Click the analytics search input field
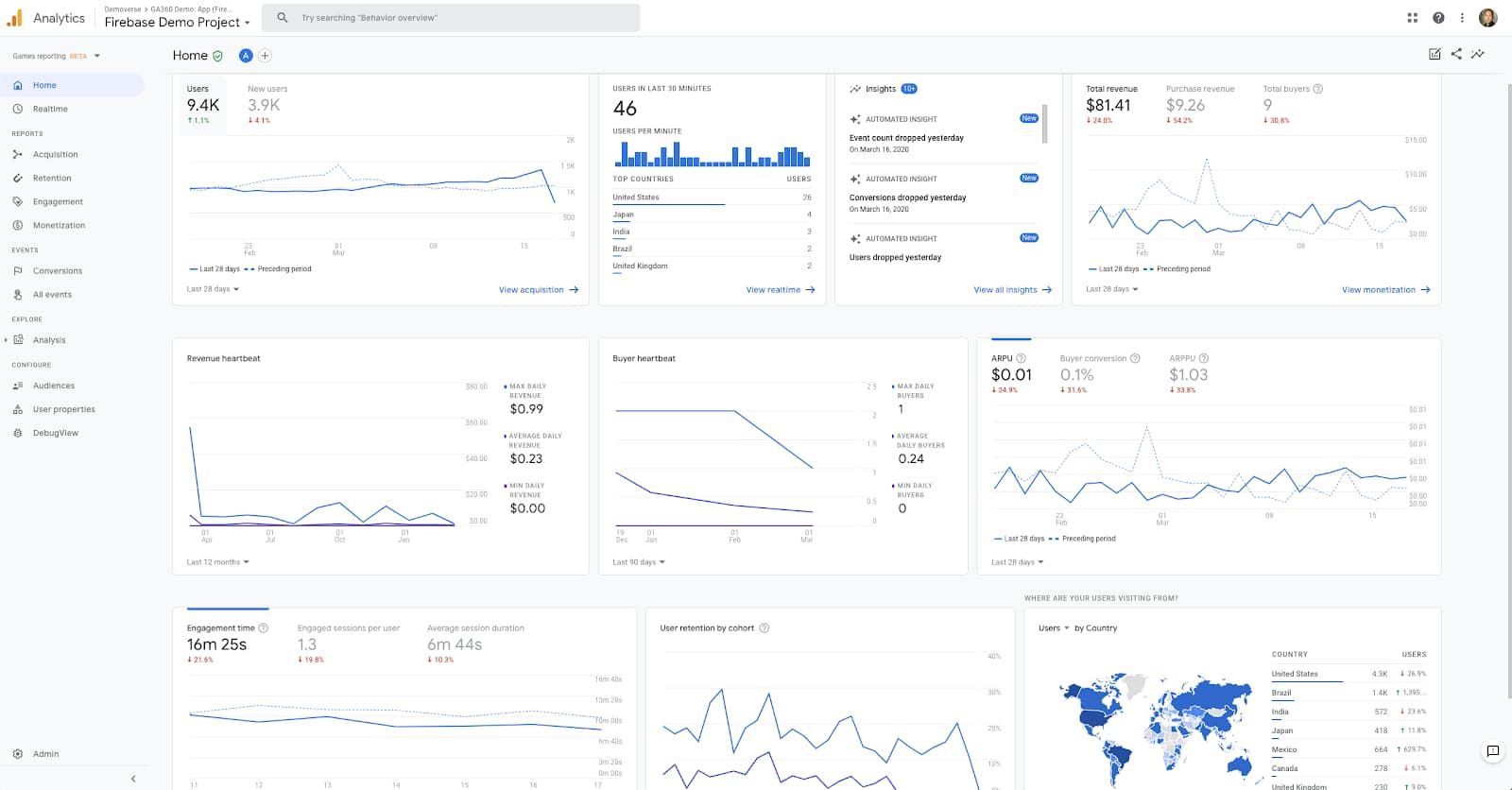The image size is (1512, 790). (x=451, y=18)
